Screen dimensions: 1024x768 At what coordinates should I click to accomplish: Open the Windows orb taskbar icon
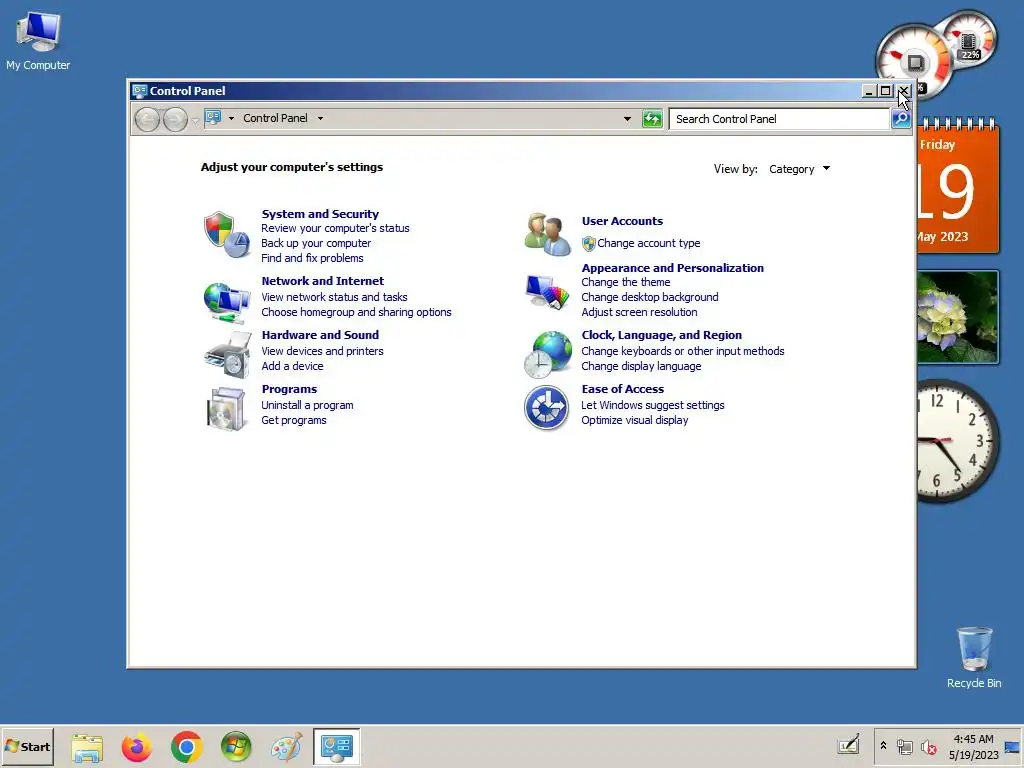coord(236,747)
